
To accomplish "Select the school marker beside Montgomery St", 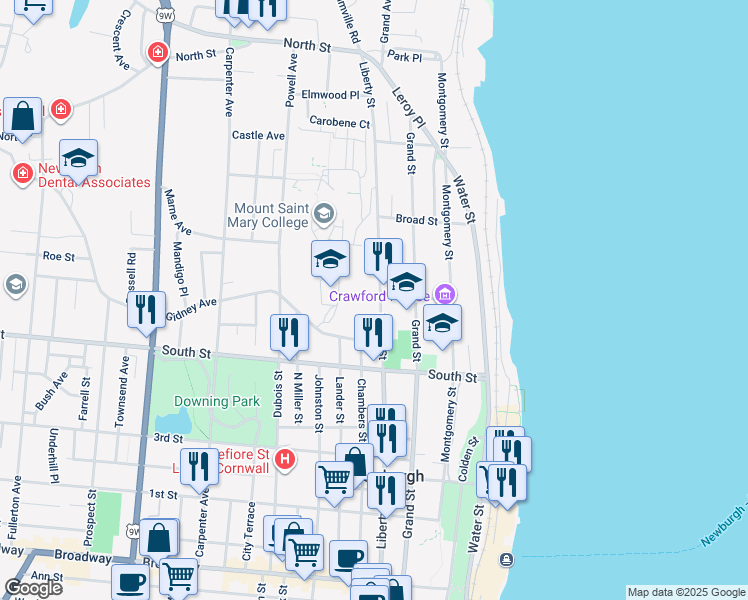I will pos(442,323).
